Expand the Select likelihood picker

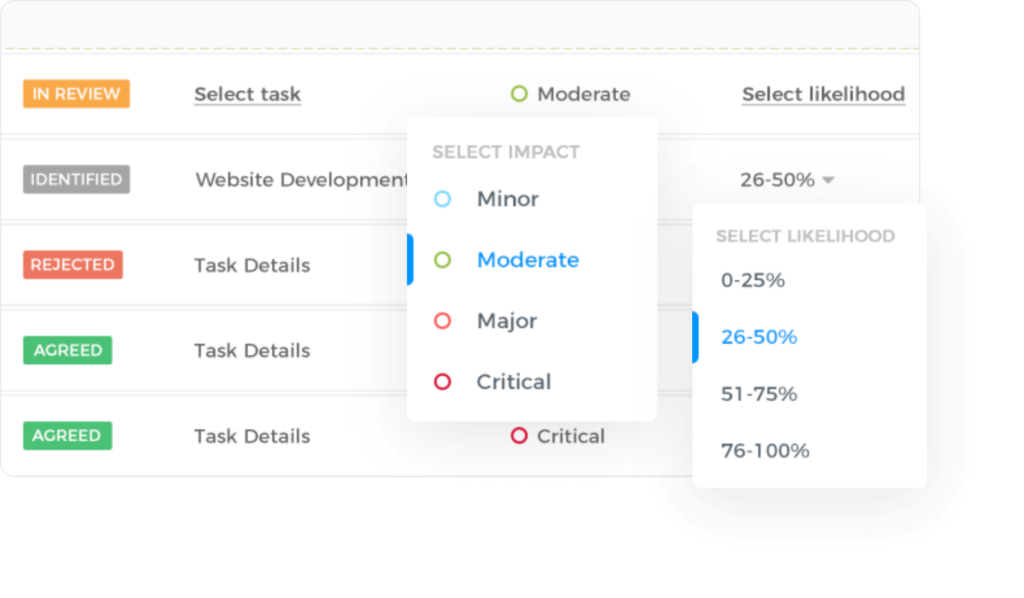click(x=823, y=93)
